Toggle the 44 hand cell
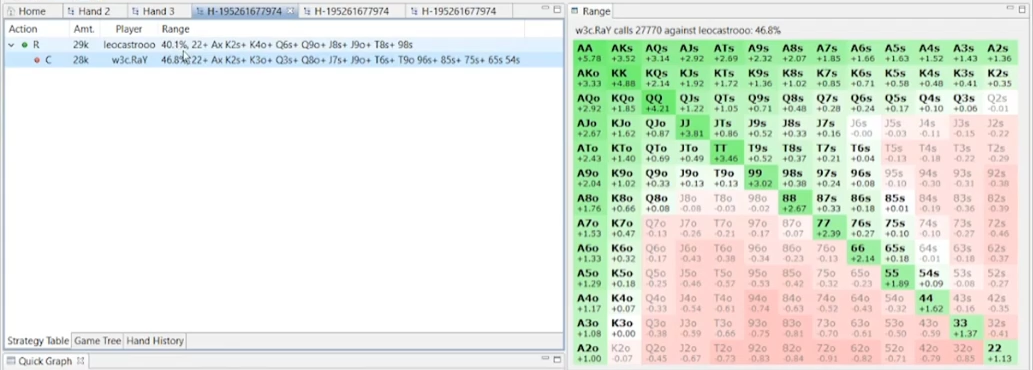Viewport: 1033px width, 370px height. point(933,303)
